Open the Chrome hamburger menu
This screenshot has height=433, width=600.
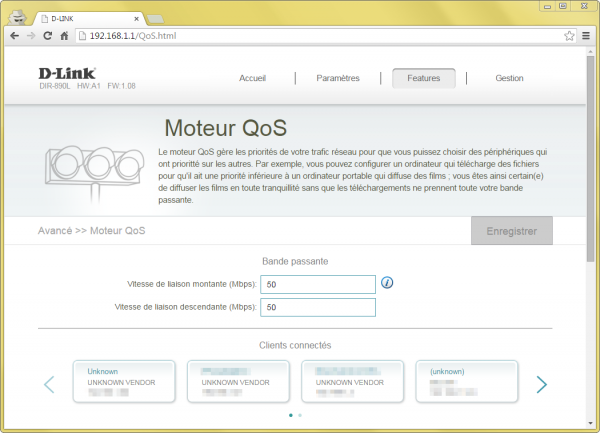586,35
